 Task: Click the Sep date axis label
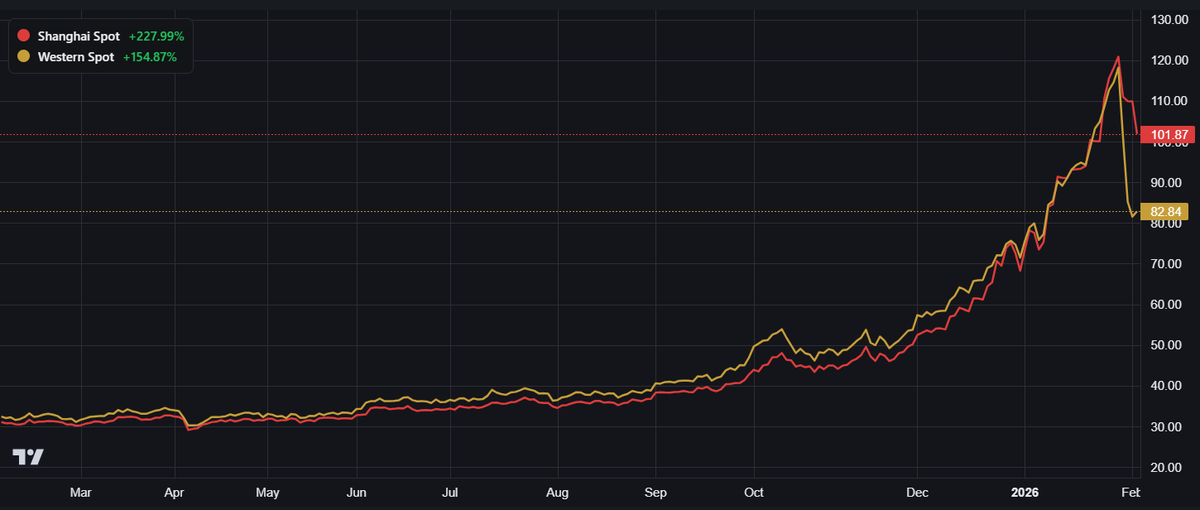coord(655,493)
